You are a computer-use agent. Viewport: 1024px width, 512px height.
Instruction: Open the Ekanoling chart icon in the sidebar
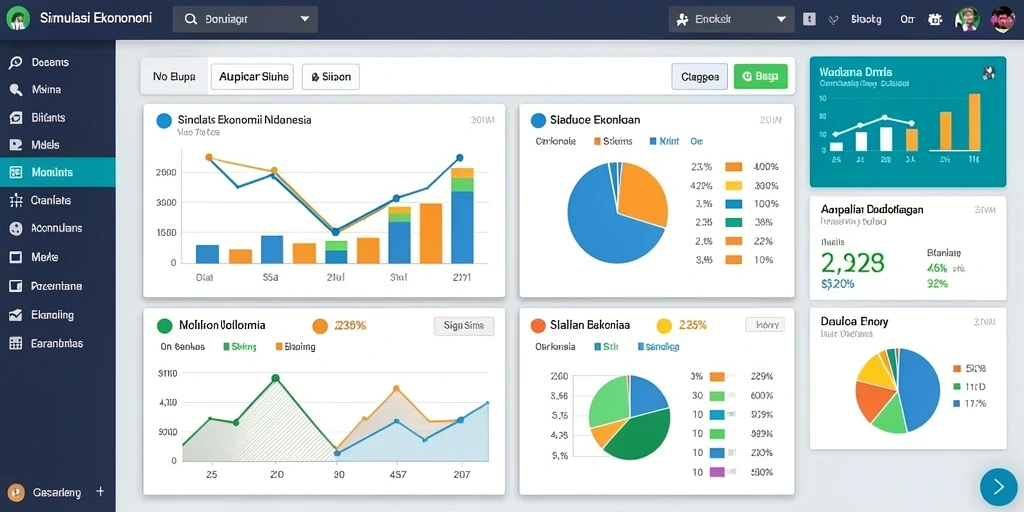click(16, 315)
